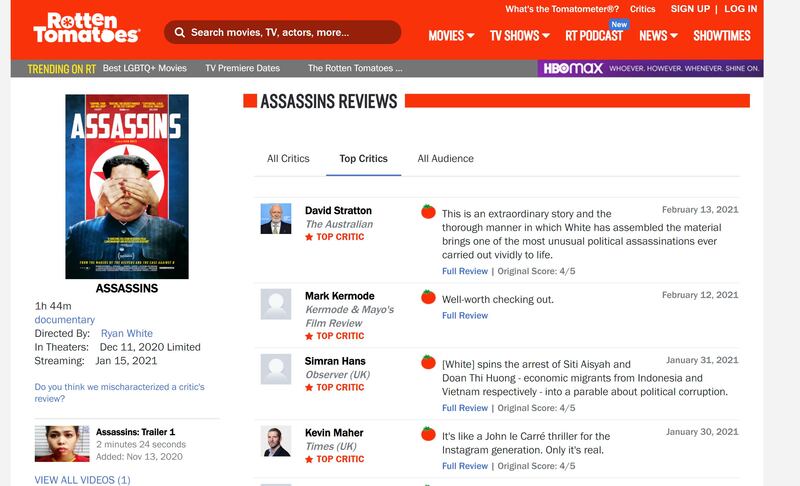Open Kevin Maher critic name link

pyautogui.click(x=334, y=433)
